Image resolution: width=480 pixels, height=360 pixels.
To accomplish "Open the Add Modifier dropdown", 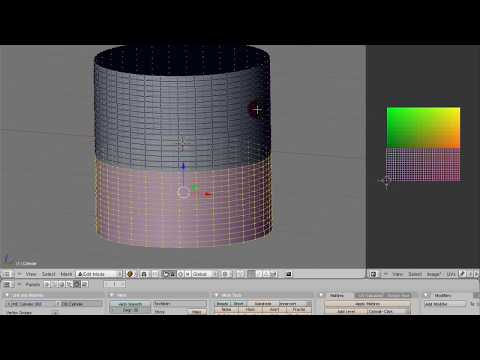I will click(x=444, y=304).
